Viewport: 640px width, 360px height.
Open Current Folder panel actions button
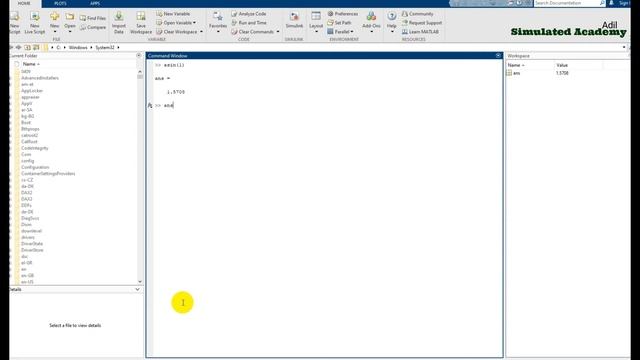pyautogui.click(x=138, y=56)
